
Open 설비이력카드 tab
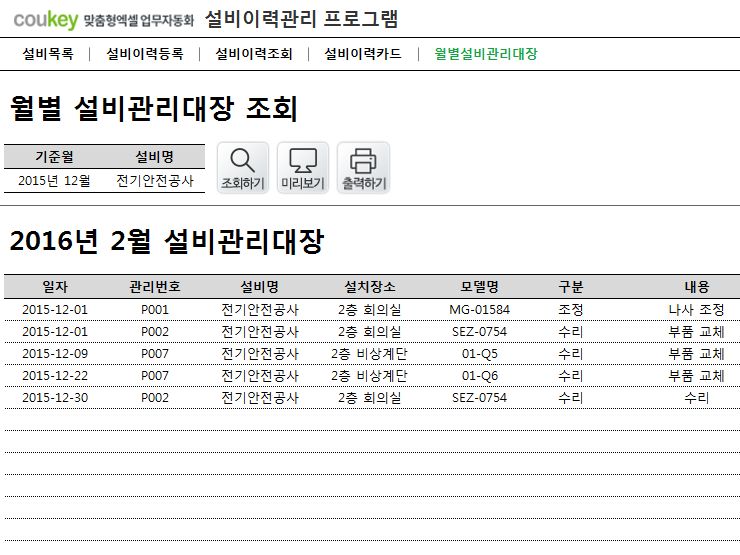point(363,54)
